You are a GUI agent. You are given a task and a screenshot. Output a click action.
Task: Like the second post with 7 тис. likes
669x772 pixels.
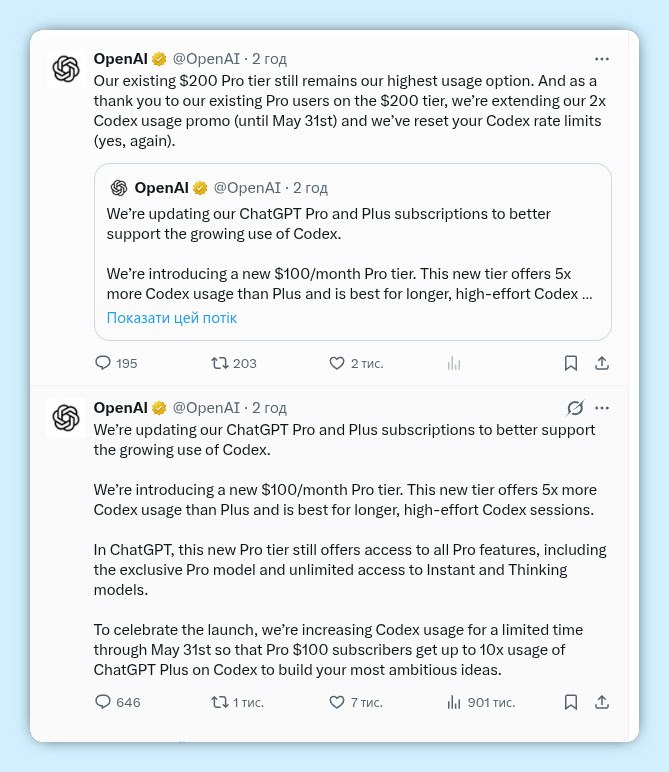point(337,702)
